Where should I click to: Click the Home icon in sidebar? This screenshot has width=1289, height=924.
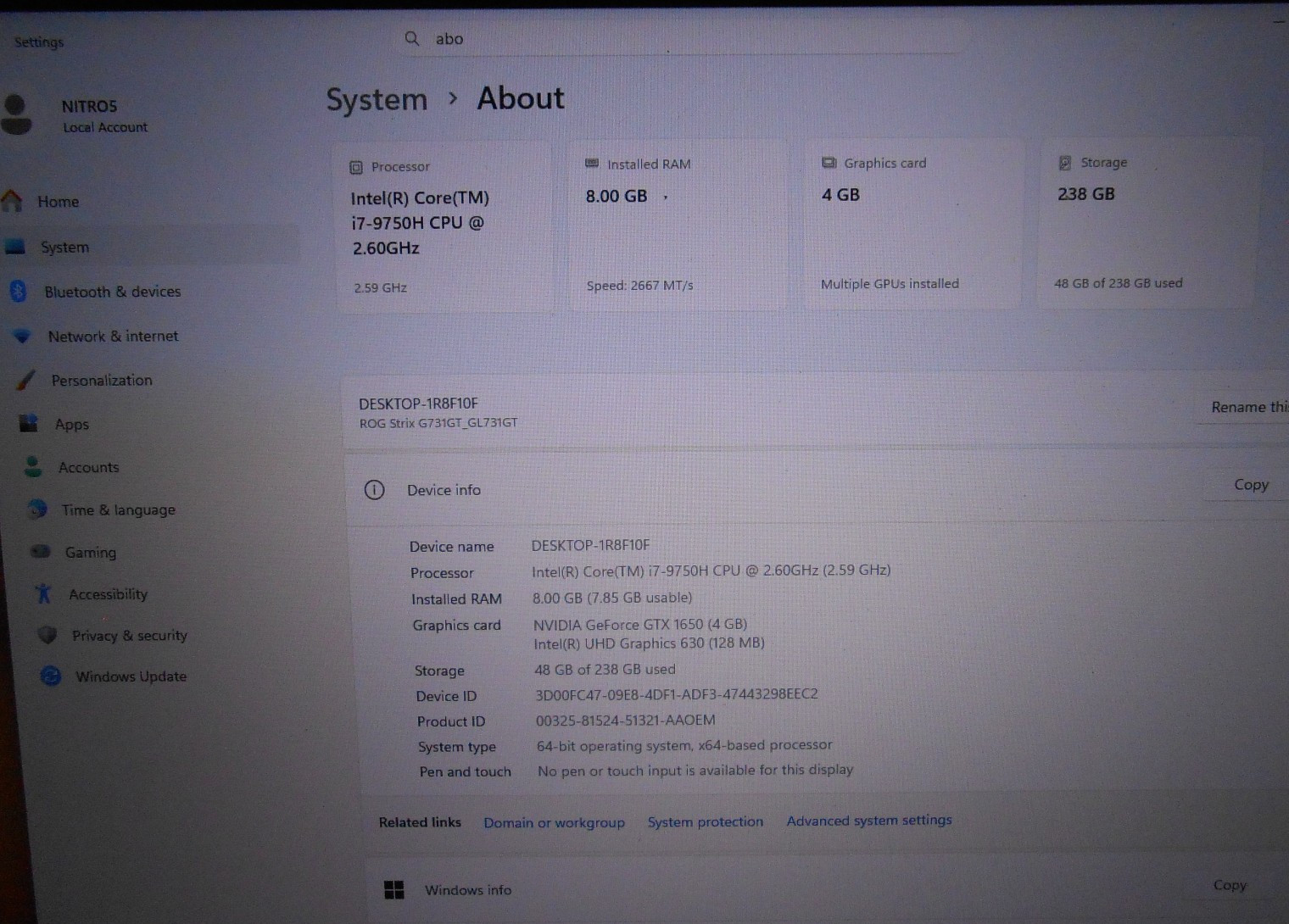pyautogui.click(x=12, y=201)
